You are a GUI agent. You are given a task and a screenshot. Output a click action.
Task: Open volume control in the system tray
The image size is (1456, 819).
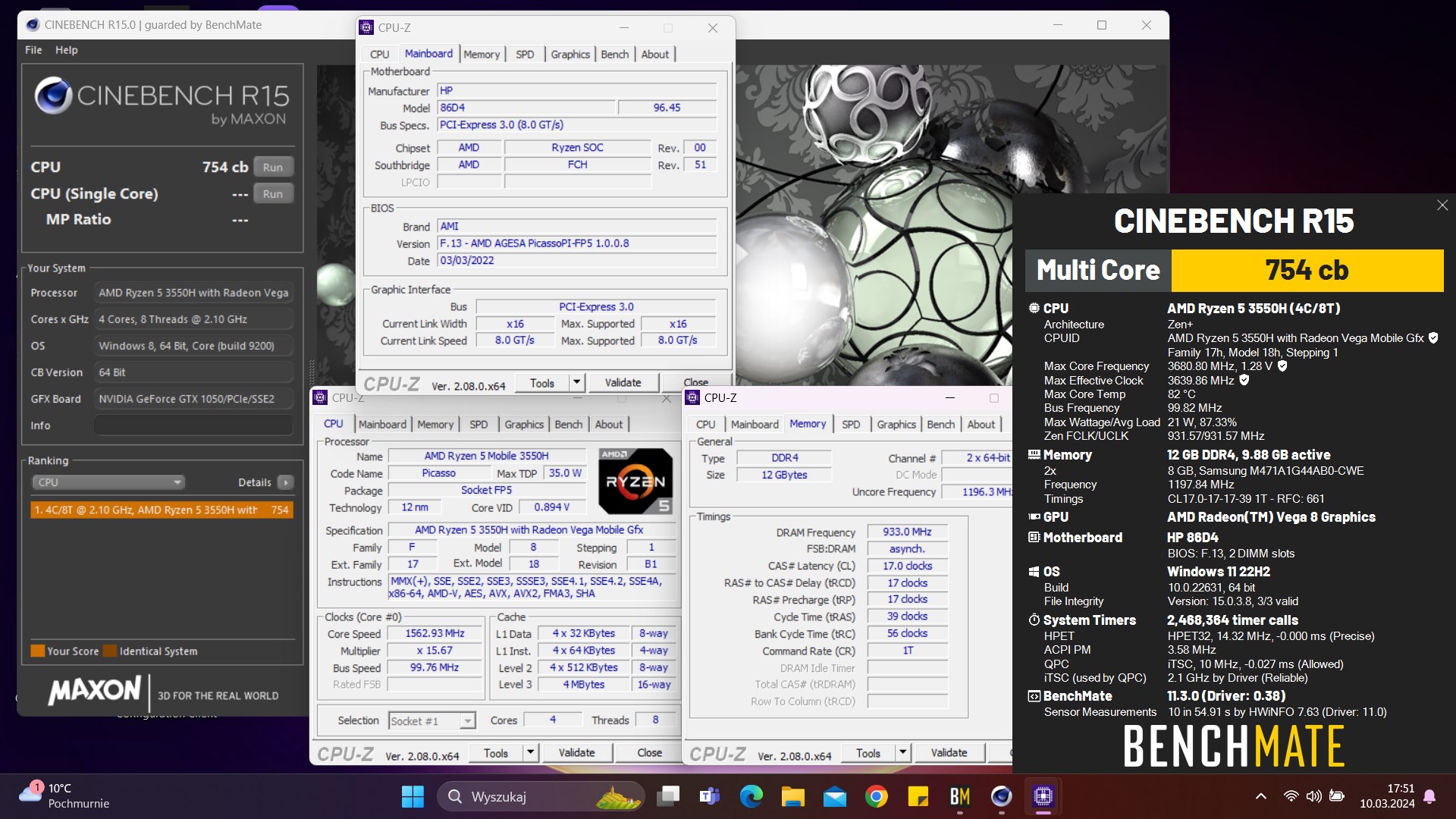tap(1314, 796)
